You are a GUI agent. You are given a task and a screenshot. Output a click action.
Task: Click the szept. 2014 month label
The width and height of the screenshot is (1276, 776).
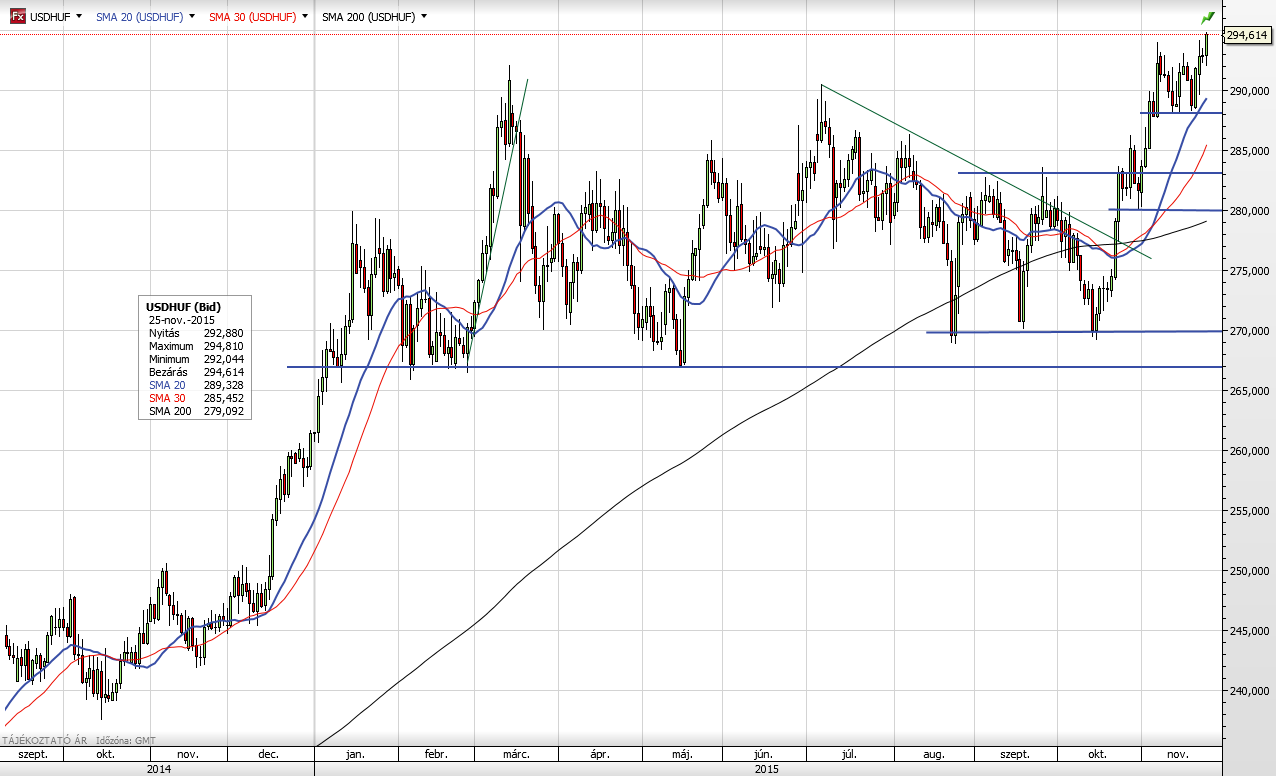(x=31, y=755)
